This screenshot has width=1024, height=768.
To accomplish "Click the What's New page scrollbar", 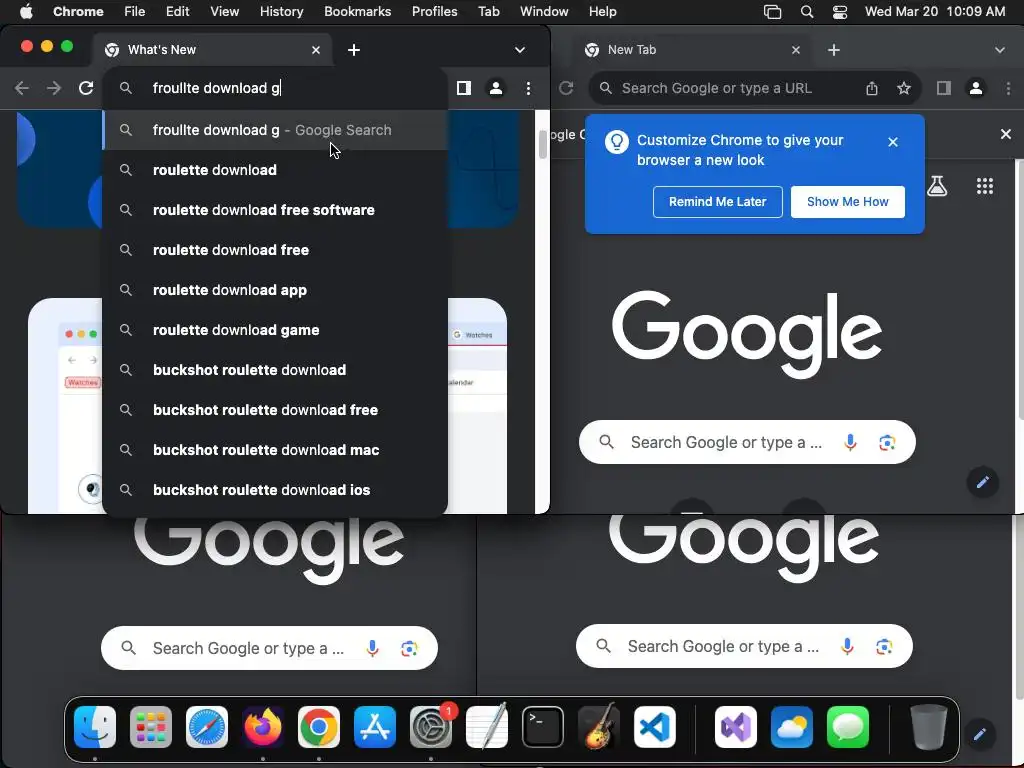I will (x=543, y=144).
